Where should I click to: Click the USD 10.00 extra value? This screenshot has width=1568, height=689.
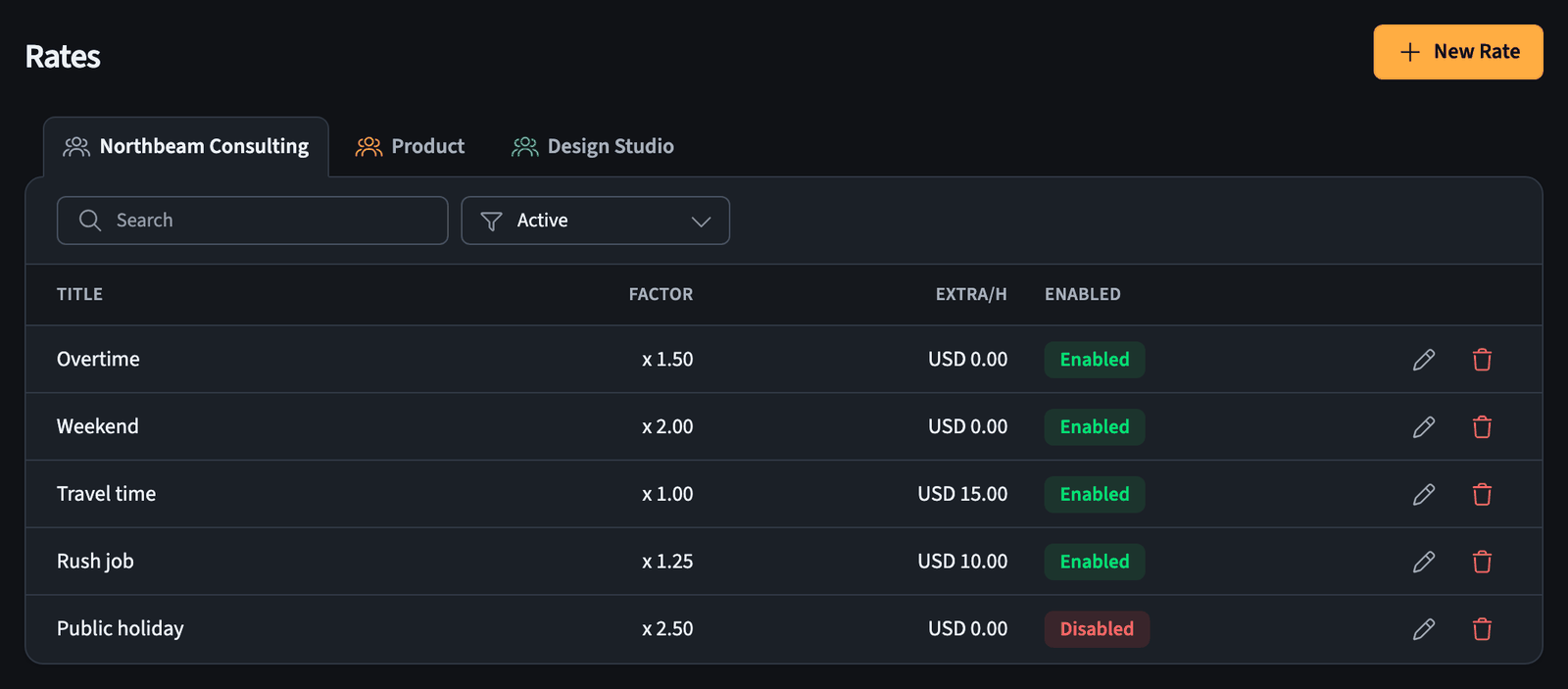[962, 562]
